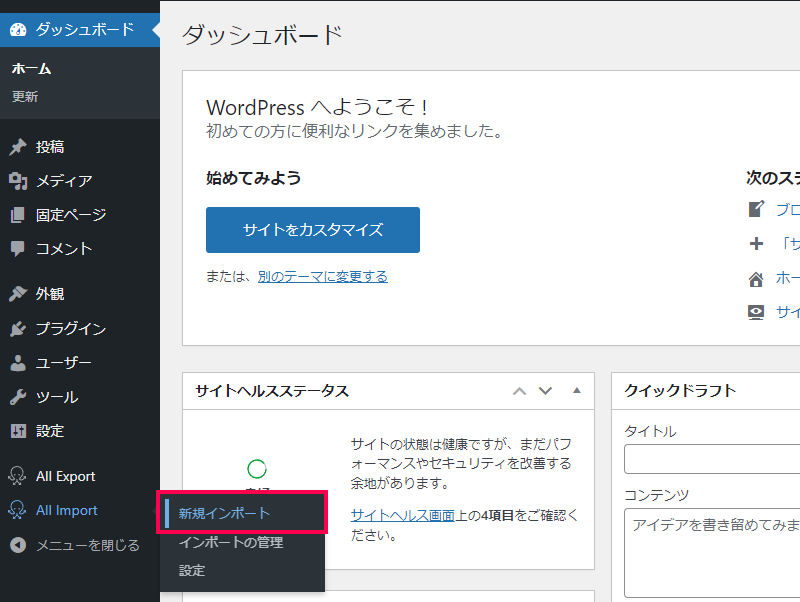
Task: Click the speech bubble icon beside コメント
Action: 18,249
